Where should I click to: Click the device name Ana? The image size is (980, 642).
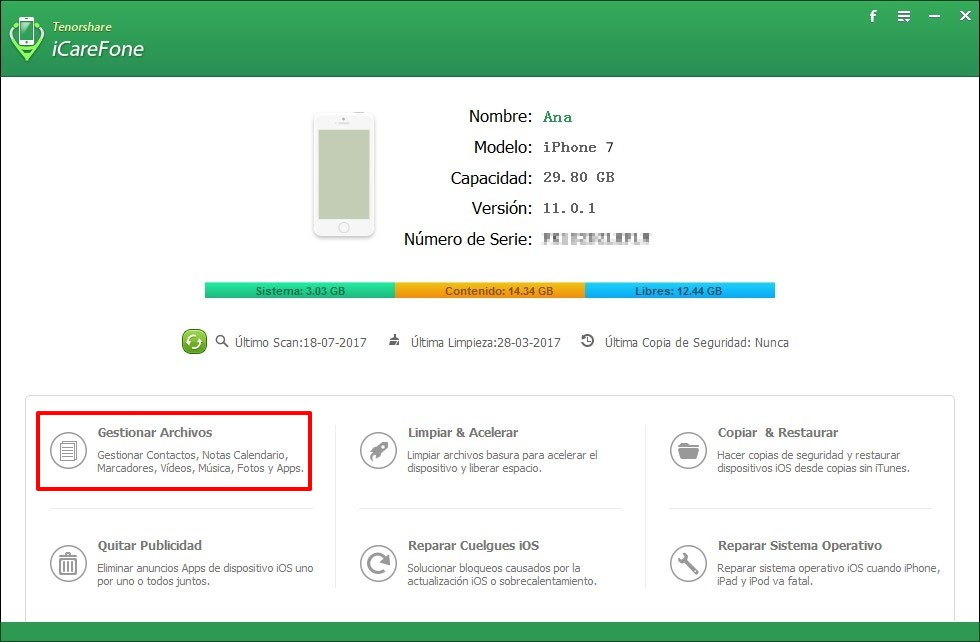coord(557,117)
